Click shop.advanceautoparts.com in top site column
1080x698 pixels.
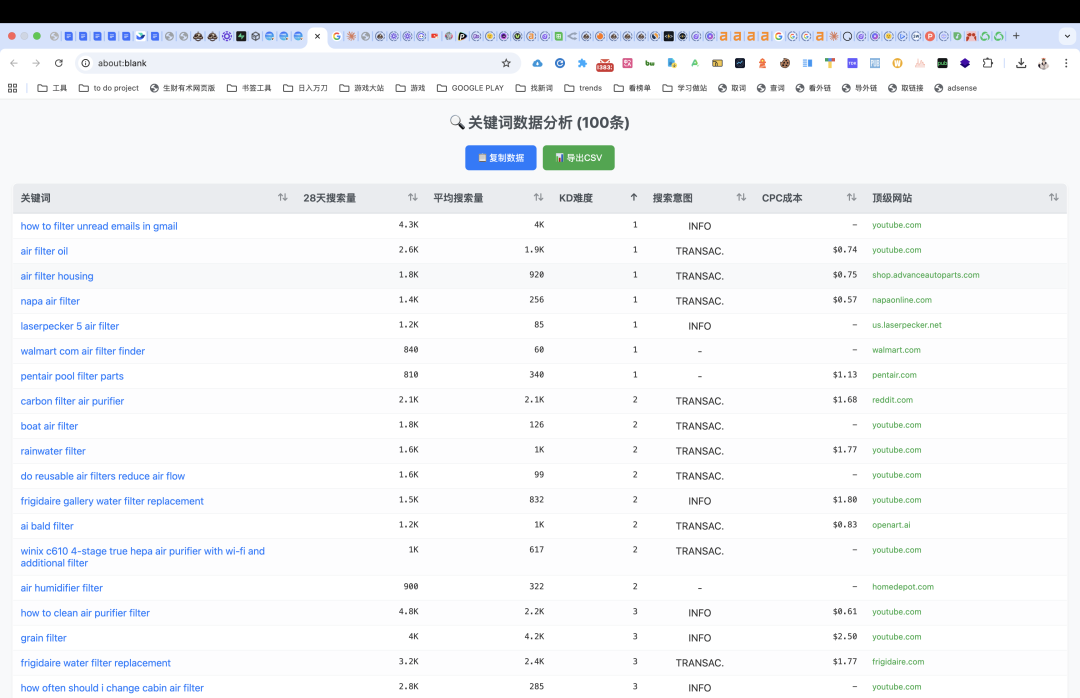926,275
